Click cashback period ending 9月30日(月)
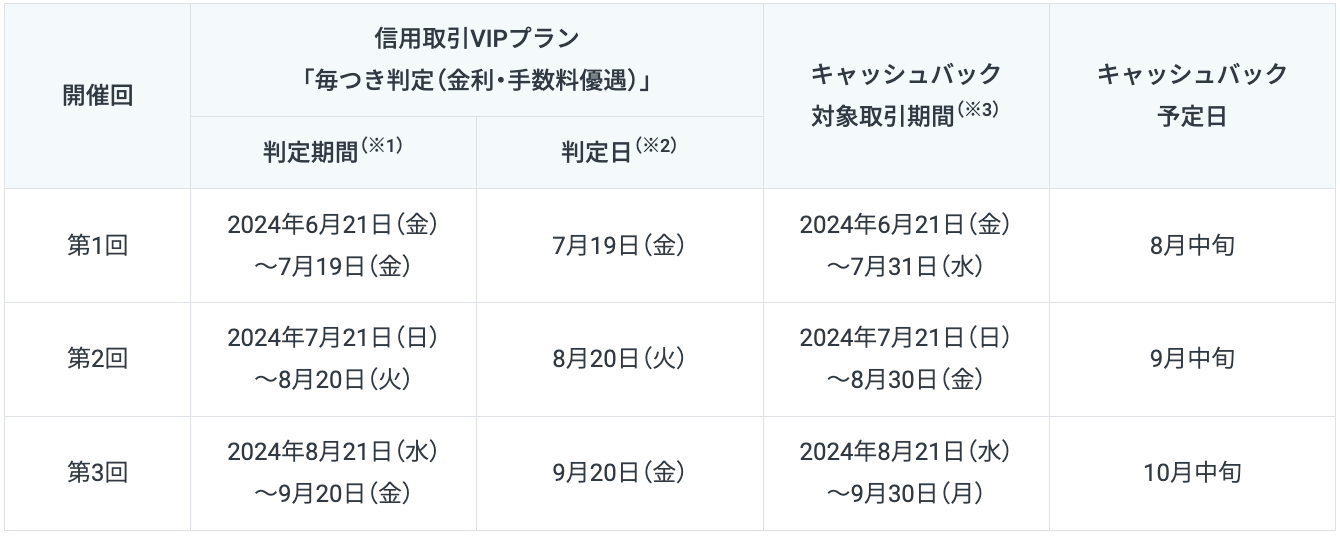The height and width of the screenshot is (536, 1340). coord(906,473)
